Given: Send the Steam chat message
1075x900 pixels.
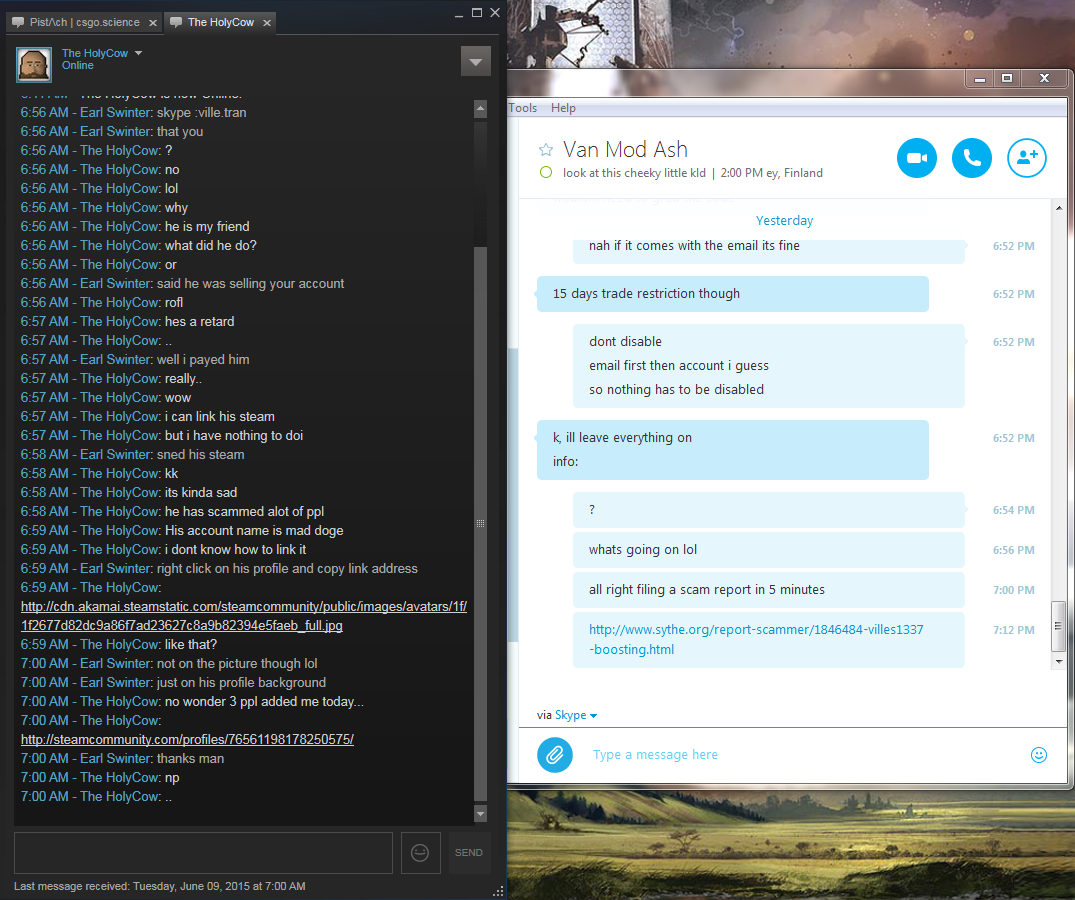Looking at the screenshot, I should point(469,853).
